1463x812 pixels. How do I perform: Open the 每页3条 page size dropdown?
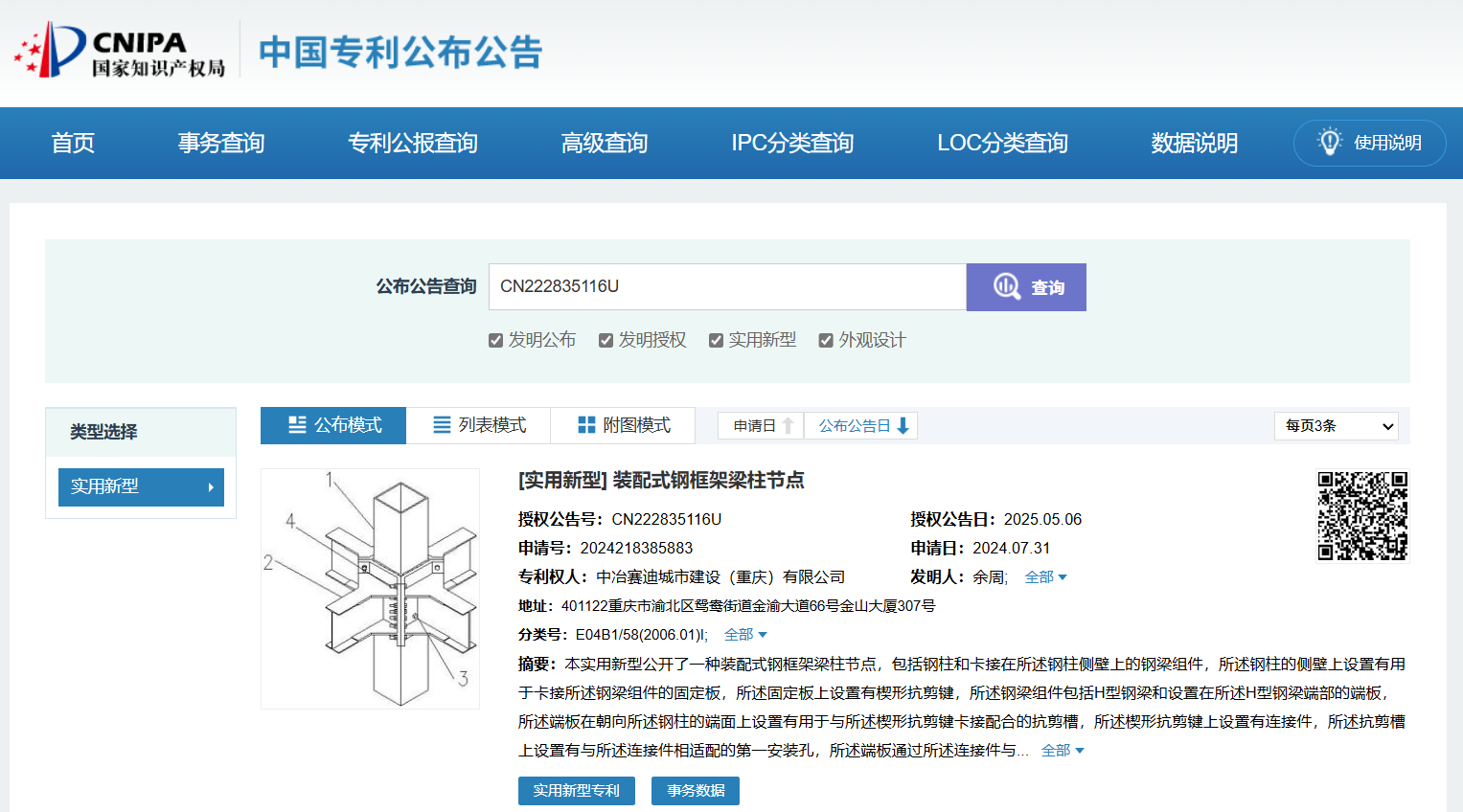click(1336, 426)
